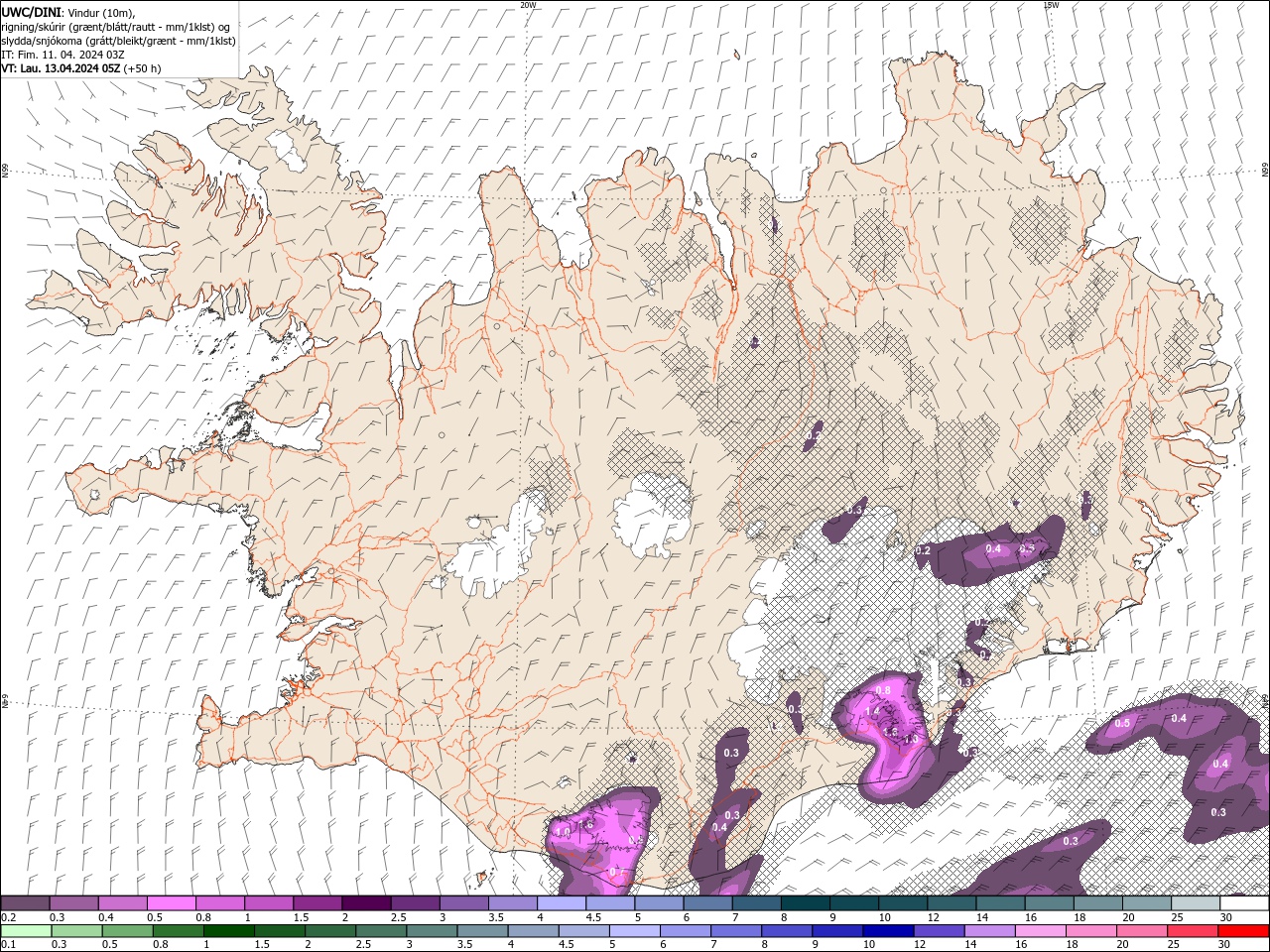
Task: Pick the 0.8 orchid swatch in upper legend row
Action: coord(219,903)
